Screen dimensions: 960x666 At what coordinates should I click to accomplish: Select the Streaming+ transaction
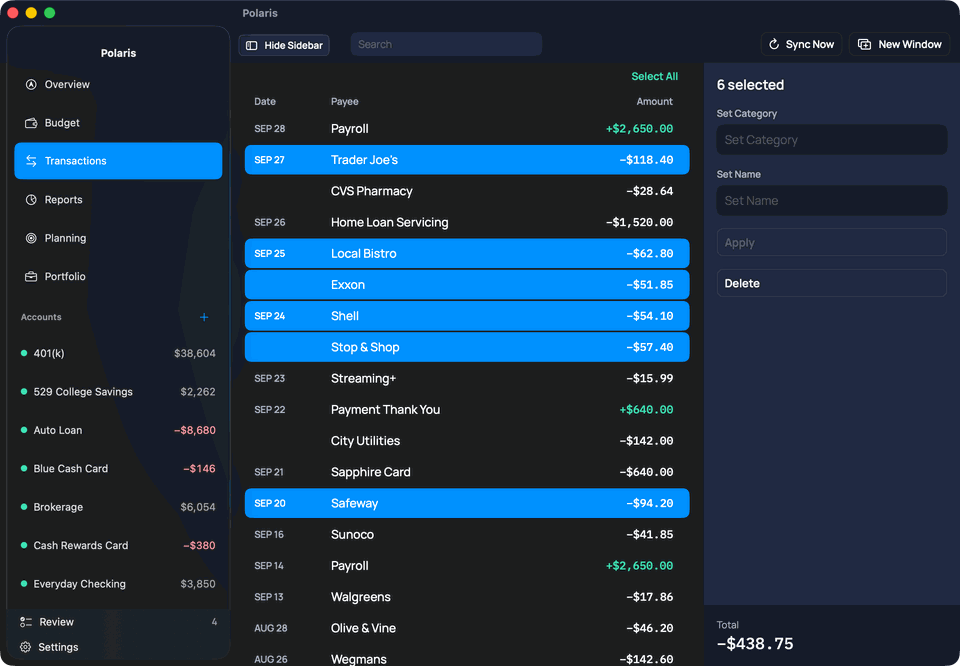click(467, 378)
